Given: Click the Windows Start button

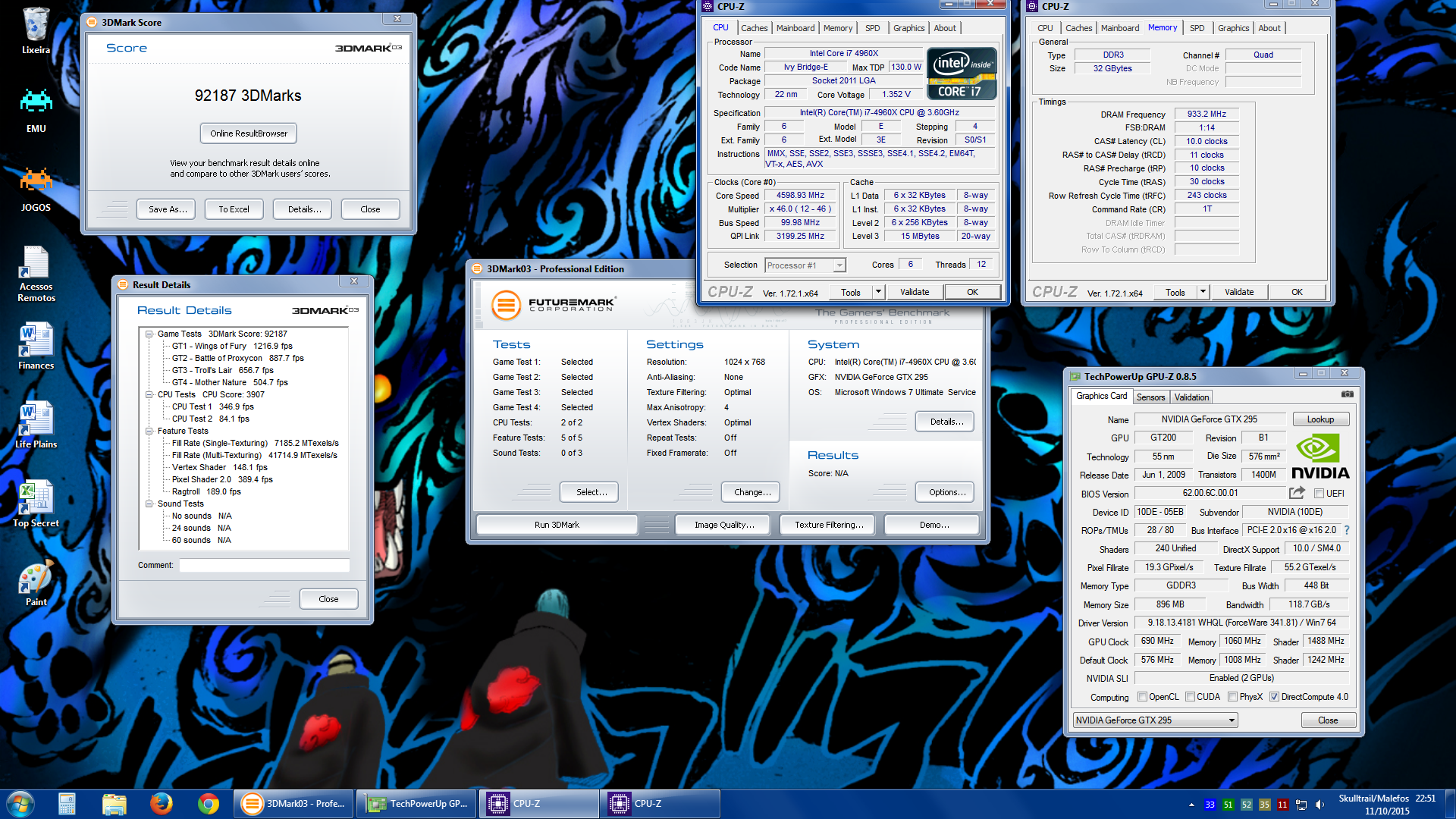Looking at the screenshot, I should pyautogui.click(x=20, y=804).
